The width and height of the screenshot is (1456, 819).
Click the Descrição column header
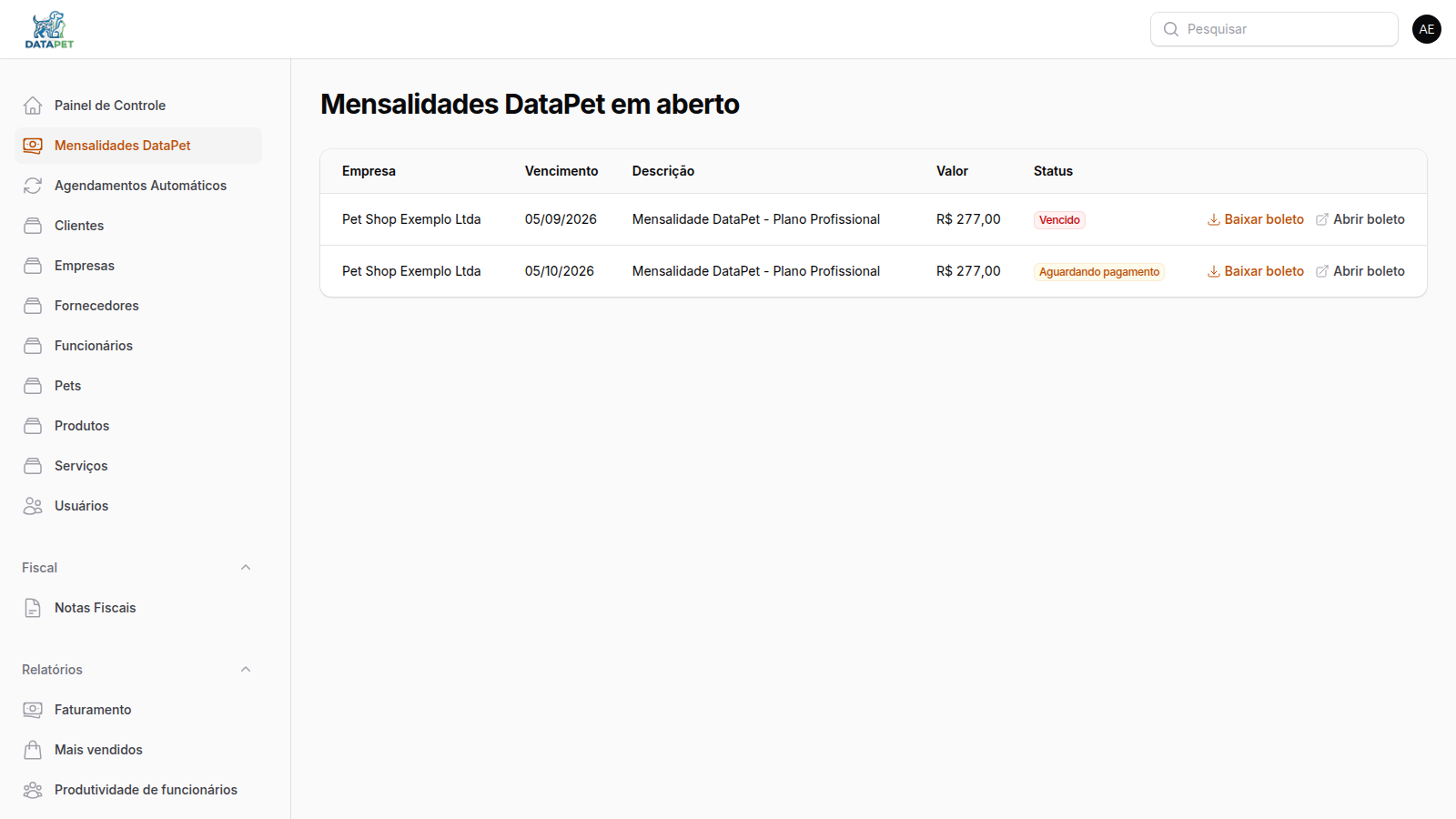(x=663, y=171)
